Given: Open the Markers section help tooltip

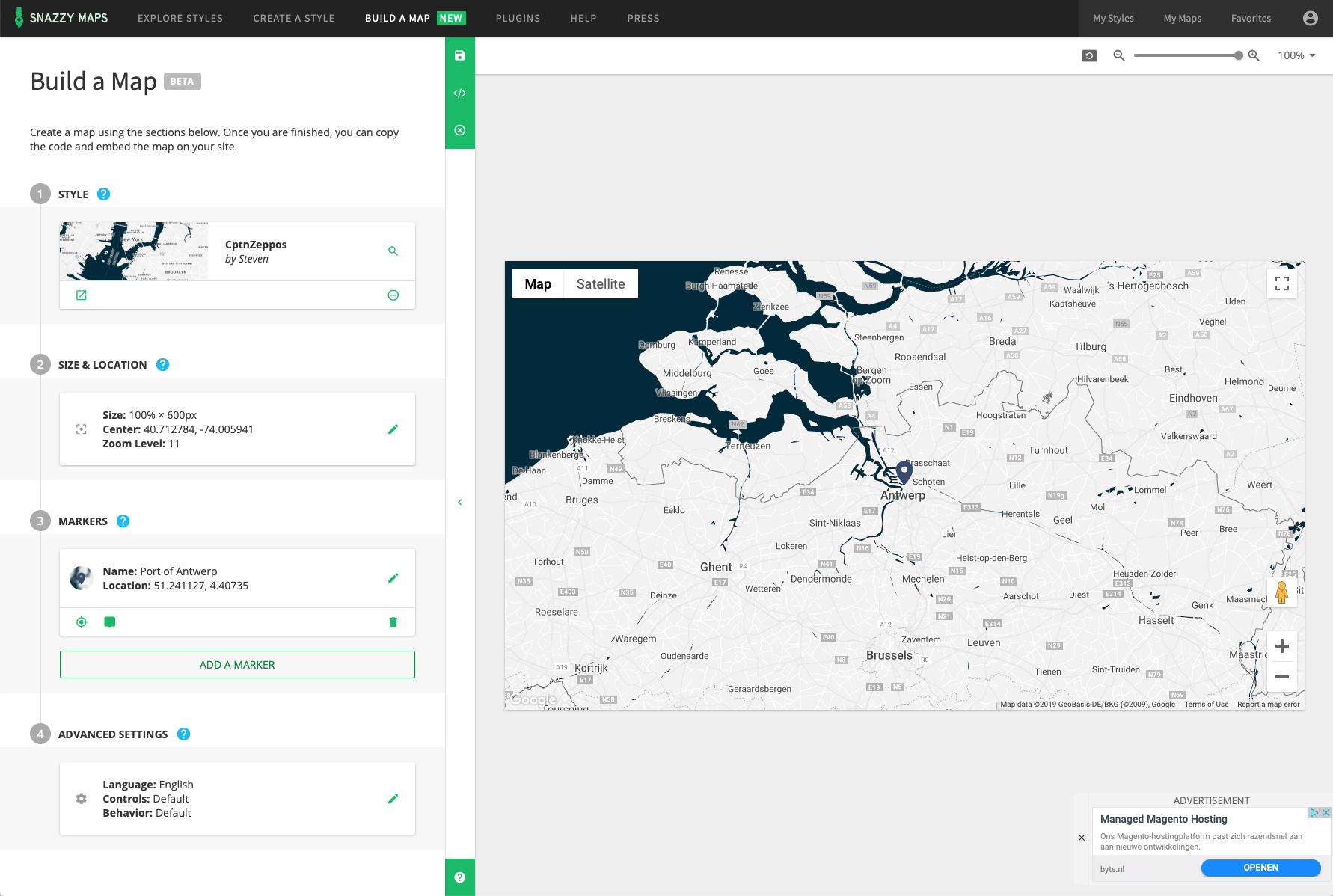Looking at the screenshot, I should [x=123, y=521].
